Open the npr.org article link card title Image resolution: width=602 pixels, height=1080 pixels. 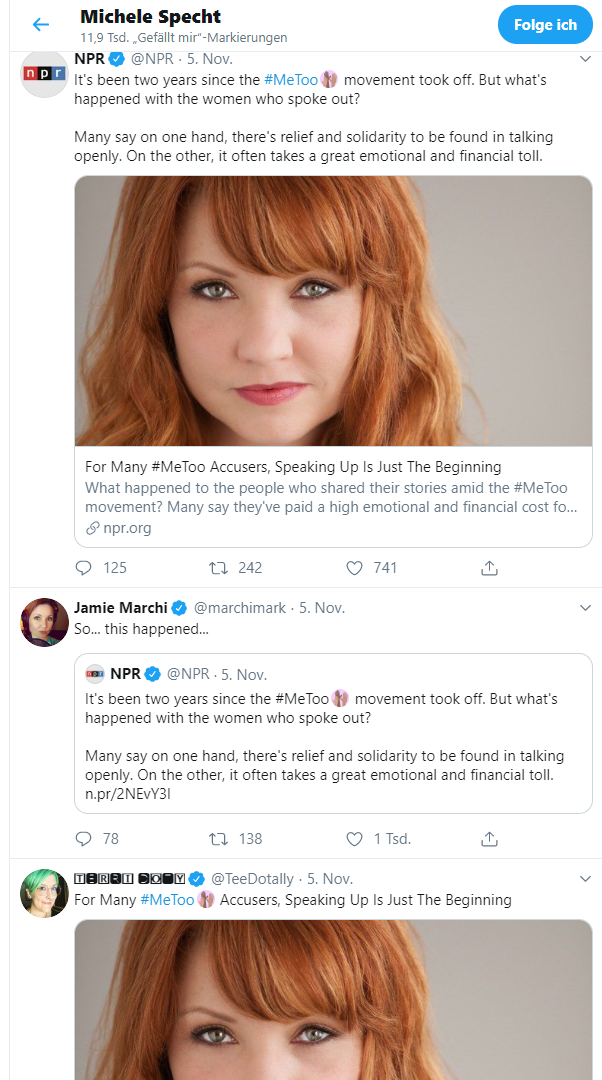[293, 466]
